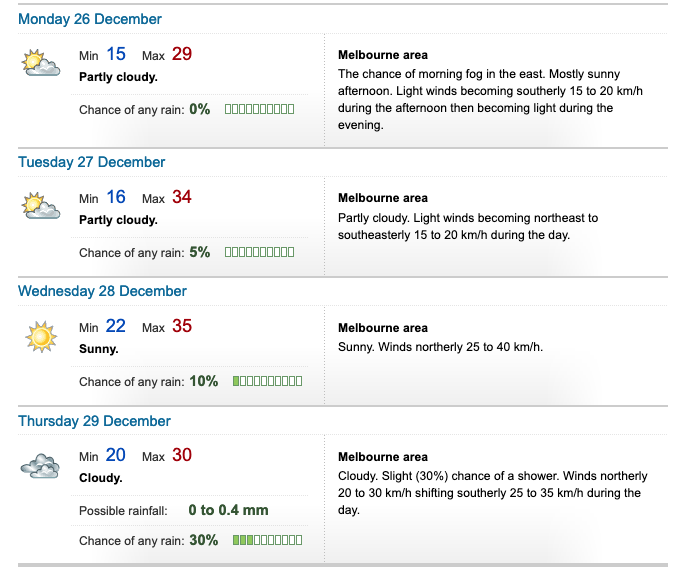Open the Tuesday 27 December heading

pos(91,162)
